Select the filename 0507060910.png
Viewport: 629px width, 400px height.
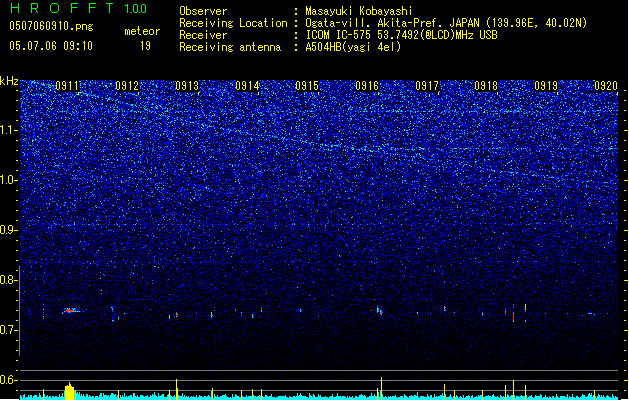pyautogui.click(x=51, y=26)
